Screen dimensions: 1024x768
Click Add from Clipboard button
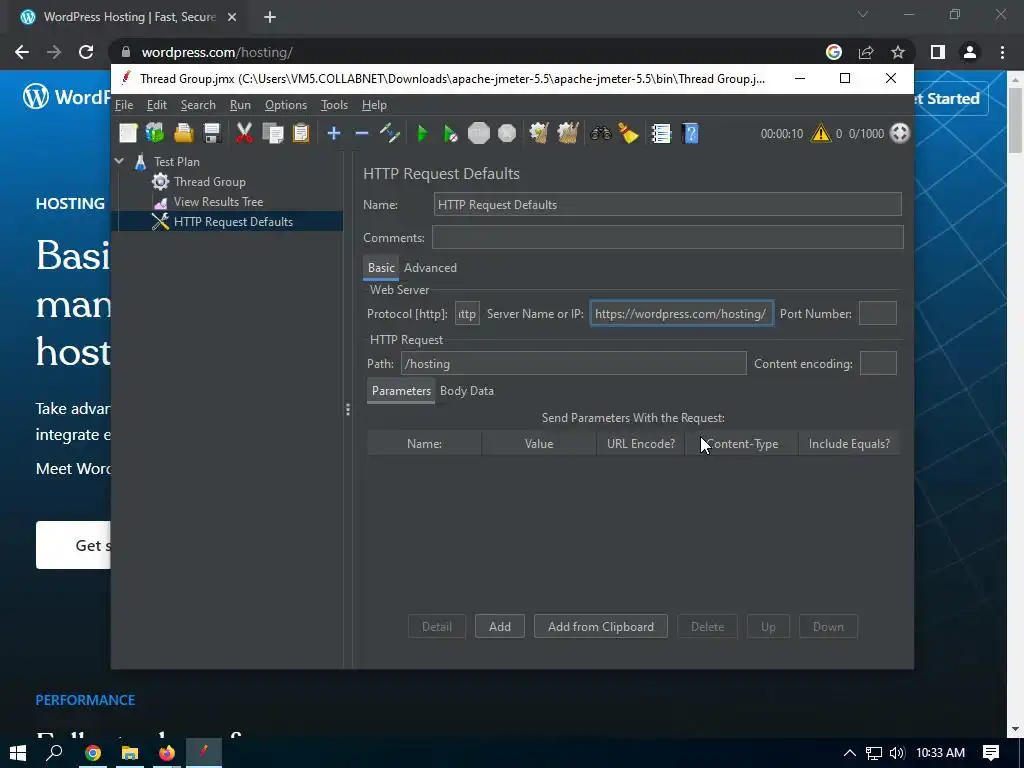click(601, 626)
